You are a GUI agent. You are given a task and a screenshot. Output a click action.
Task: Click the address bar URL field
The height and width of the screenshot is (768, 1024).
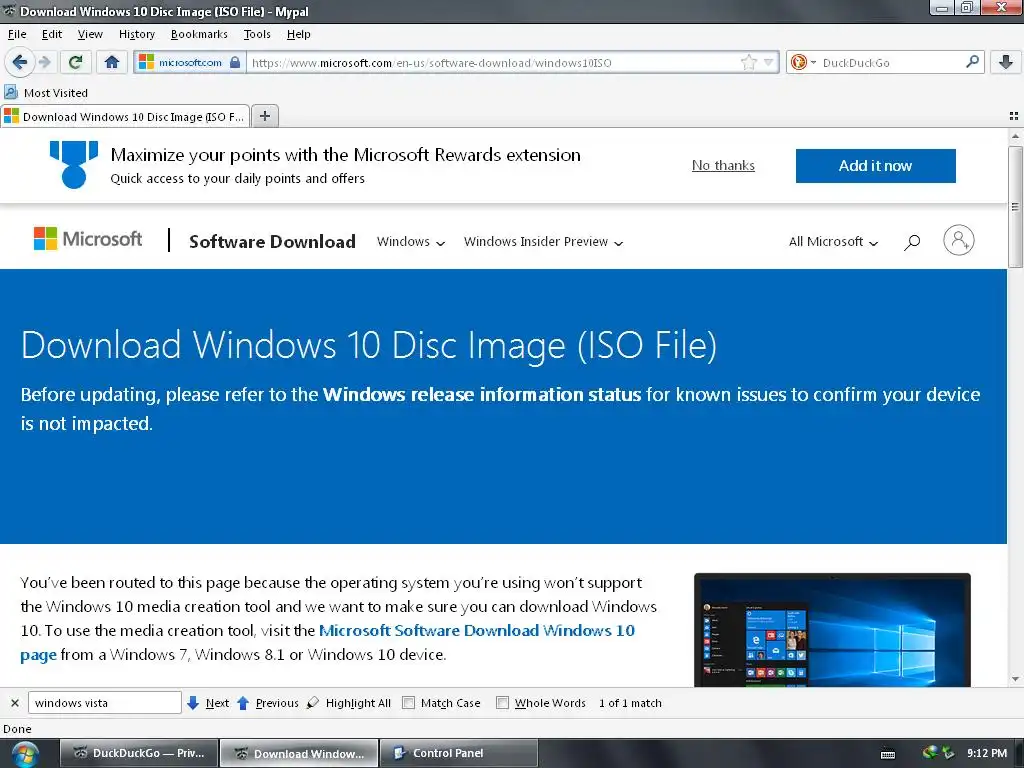pos(493,63)
